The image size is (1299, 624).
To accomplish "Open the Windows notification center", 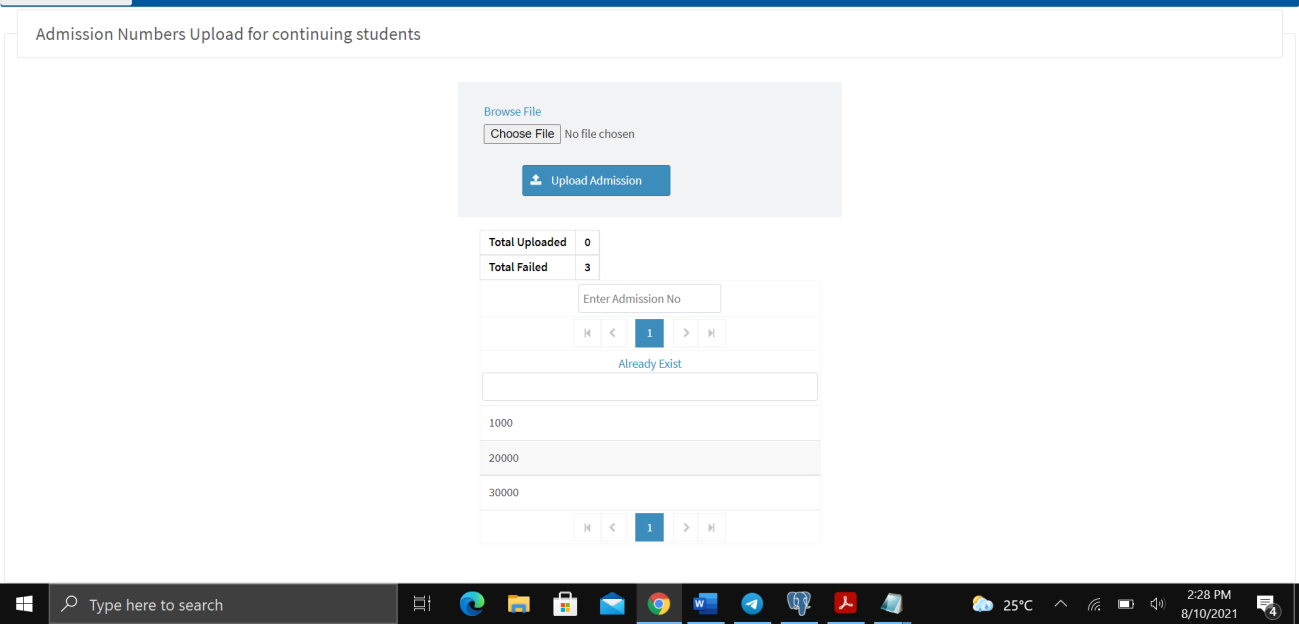I will click(x=1267, y=605).
